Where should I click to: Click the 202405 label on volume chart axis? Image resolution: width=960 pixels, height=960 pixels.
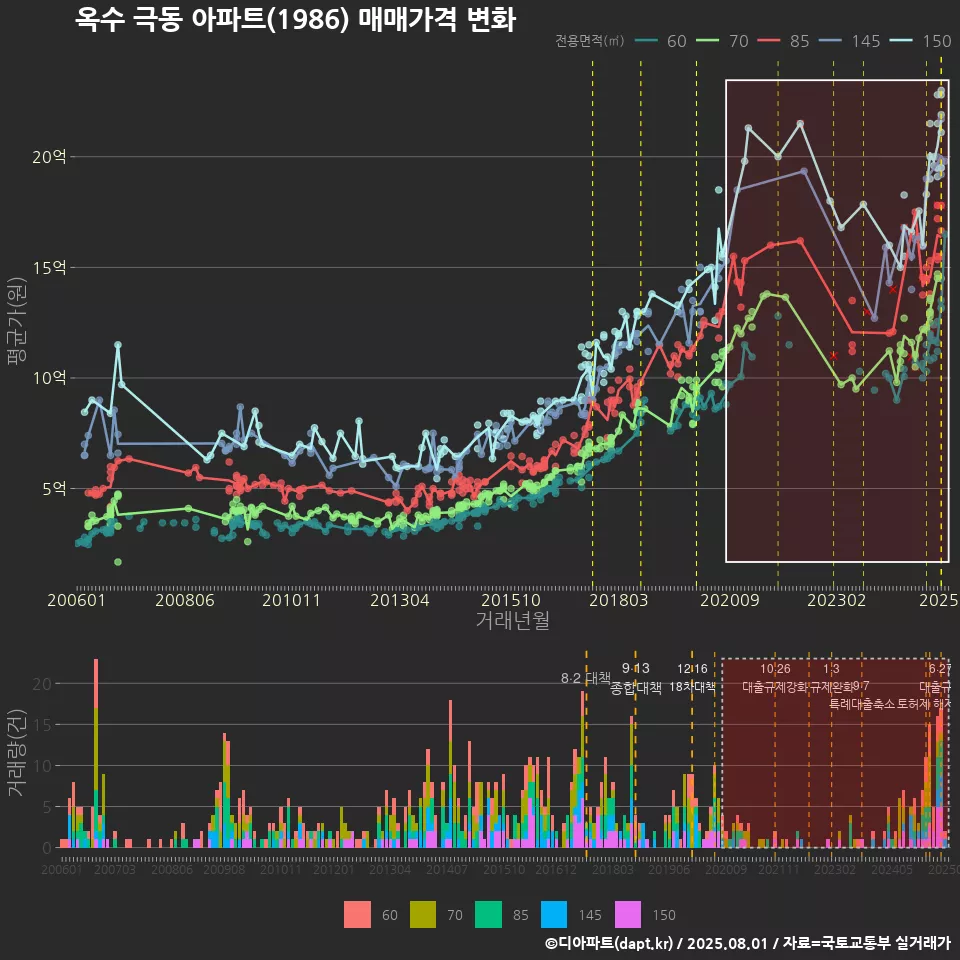[892, 869]
